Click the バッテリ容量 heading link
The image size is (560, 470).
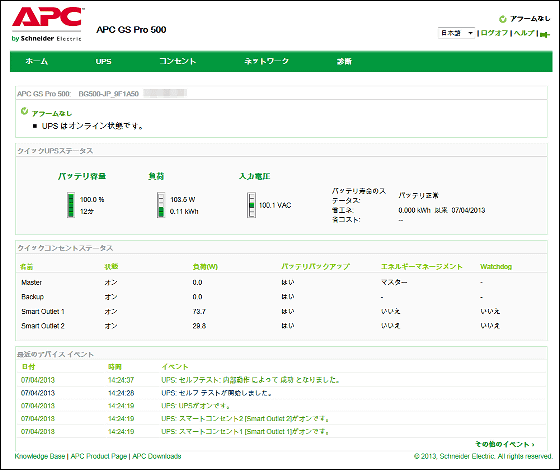click(82, 176)
